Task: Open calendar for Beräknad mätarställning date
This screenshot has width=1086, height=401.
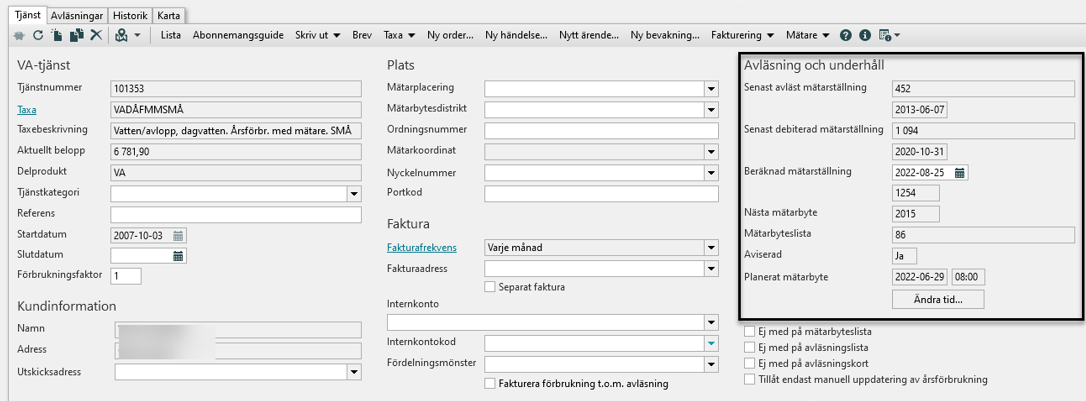Action: coord(960,172)
